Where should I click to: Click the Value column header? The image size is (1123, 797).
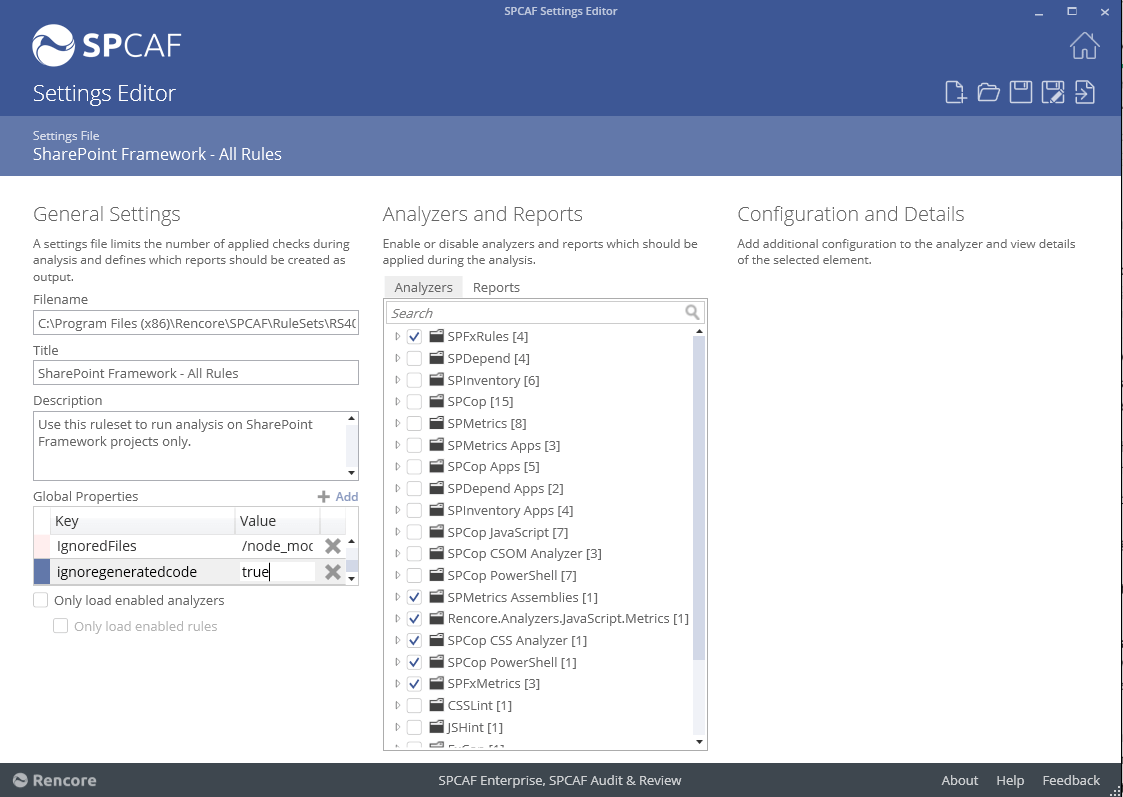click(x=278, y=521)
